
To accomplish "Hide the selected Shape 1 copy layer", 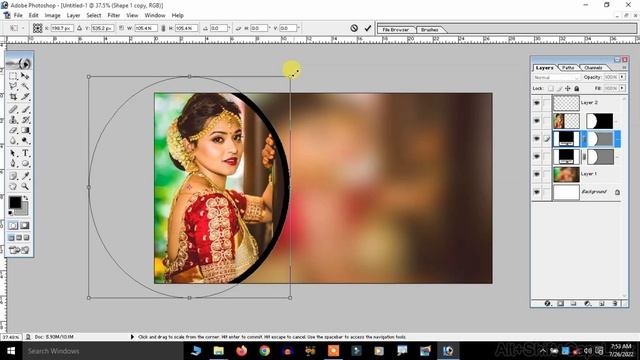I will pos(537,139).
